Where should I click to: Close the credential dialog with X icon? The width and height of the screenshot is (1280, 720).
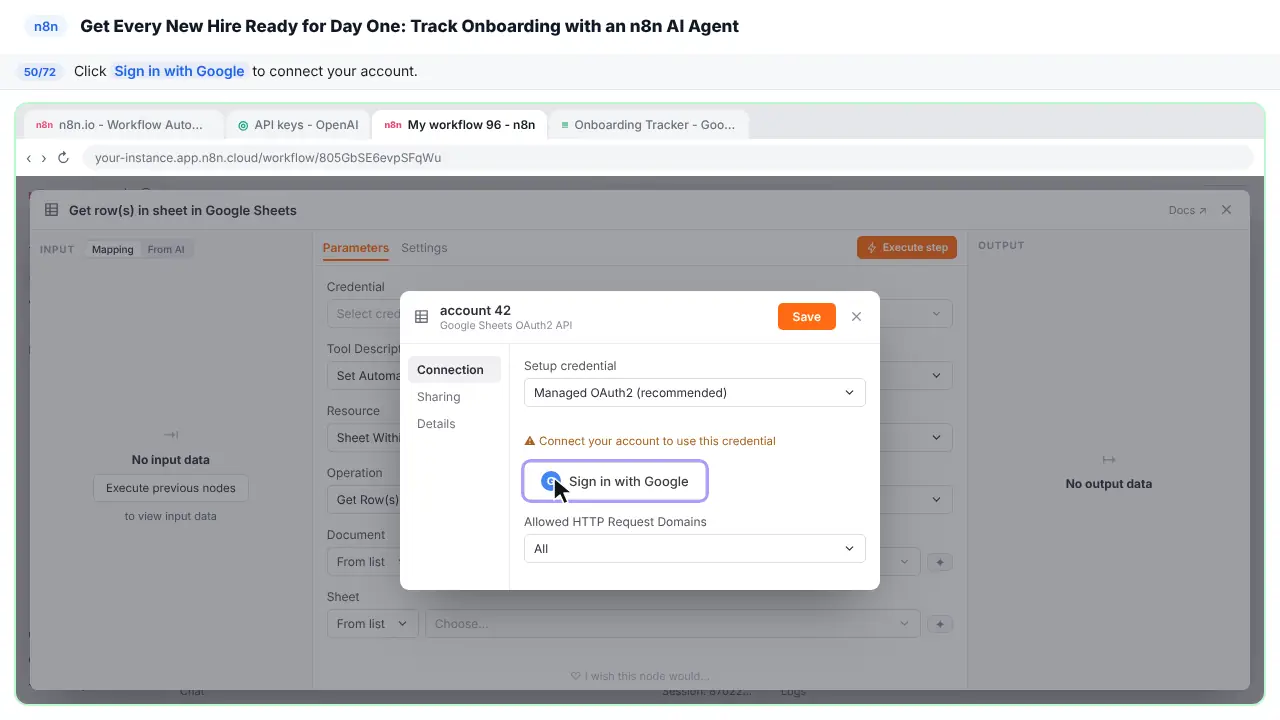(x=856, y=316)
